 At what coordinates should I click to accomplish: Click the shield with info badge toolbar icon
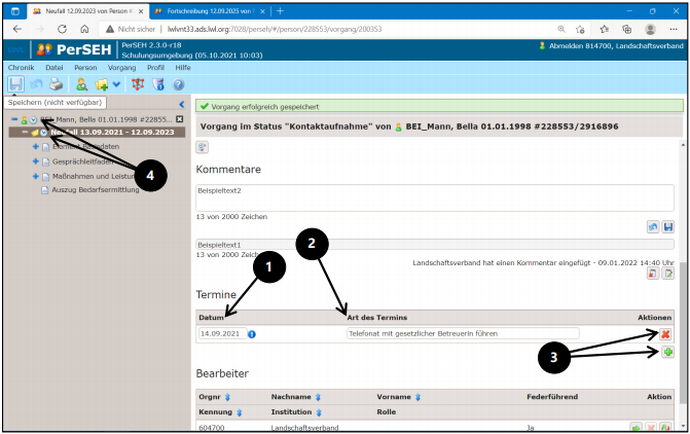(x=158, y=84)
